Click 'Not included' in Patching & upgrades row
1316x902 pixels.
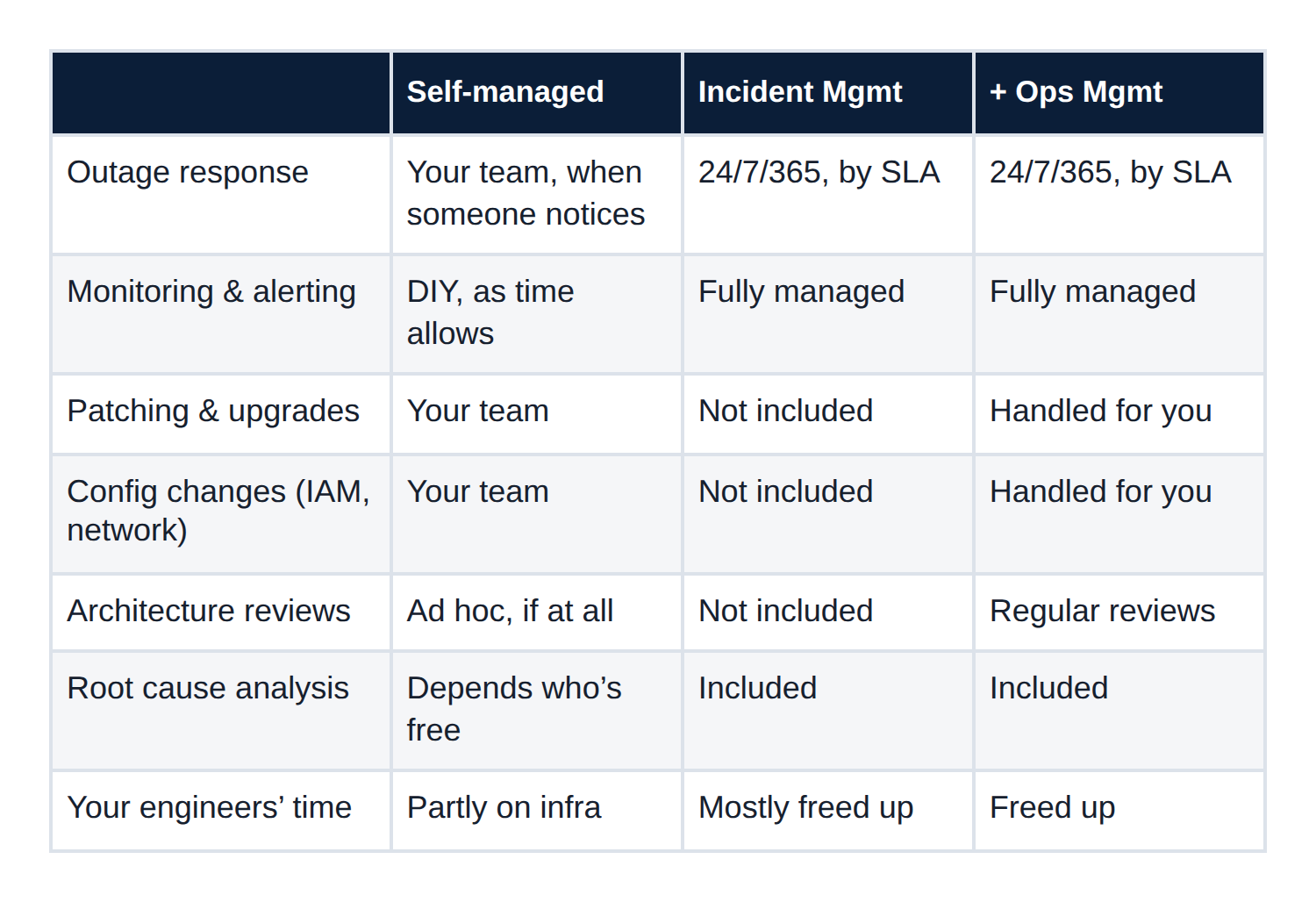(827, 414)
